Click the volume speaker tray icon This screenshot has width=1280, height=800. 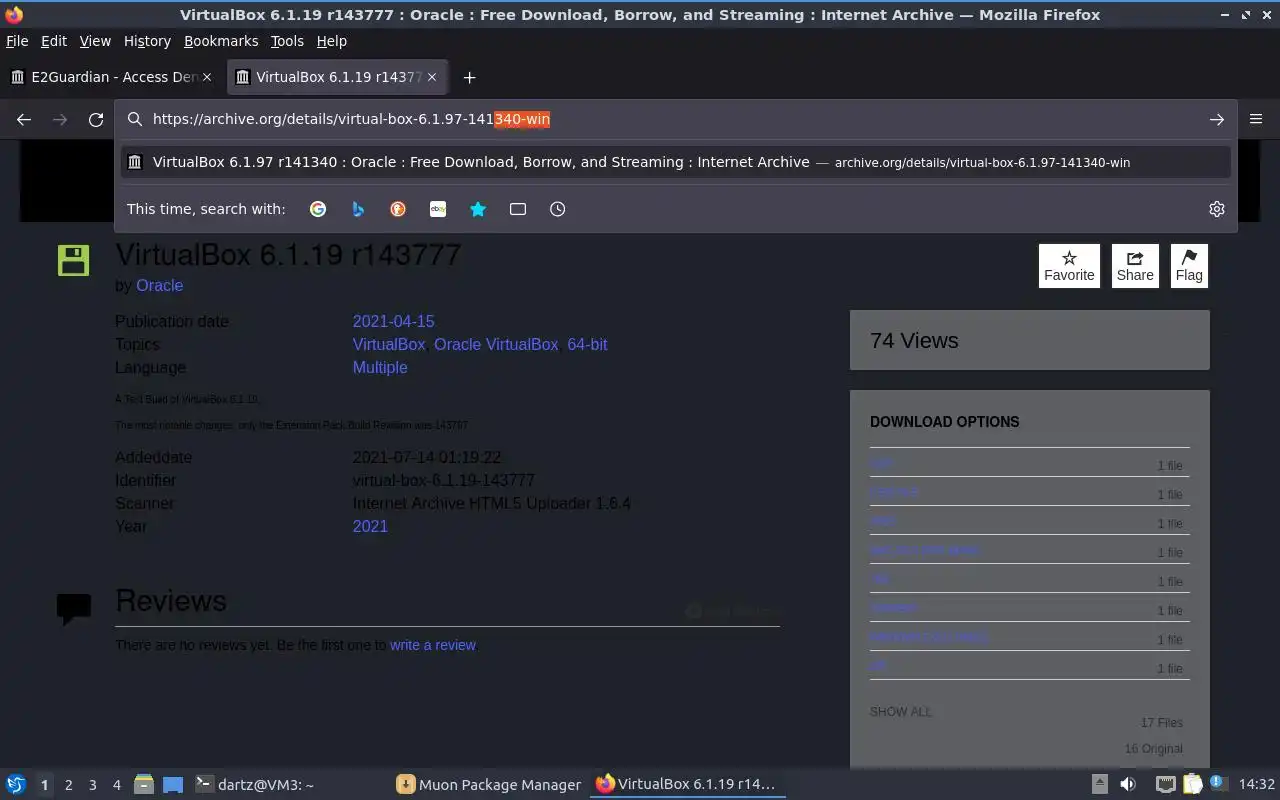(1128, 784)
